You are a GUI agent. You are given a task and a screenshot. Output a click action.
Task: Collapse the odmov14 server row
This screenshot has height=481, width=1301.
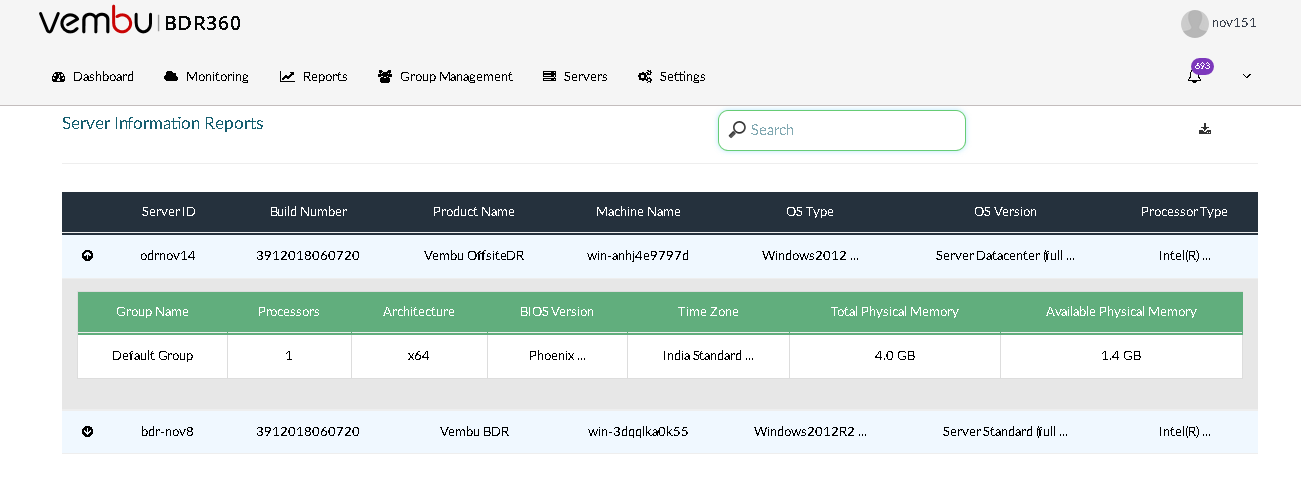(87, 256)
